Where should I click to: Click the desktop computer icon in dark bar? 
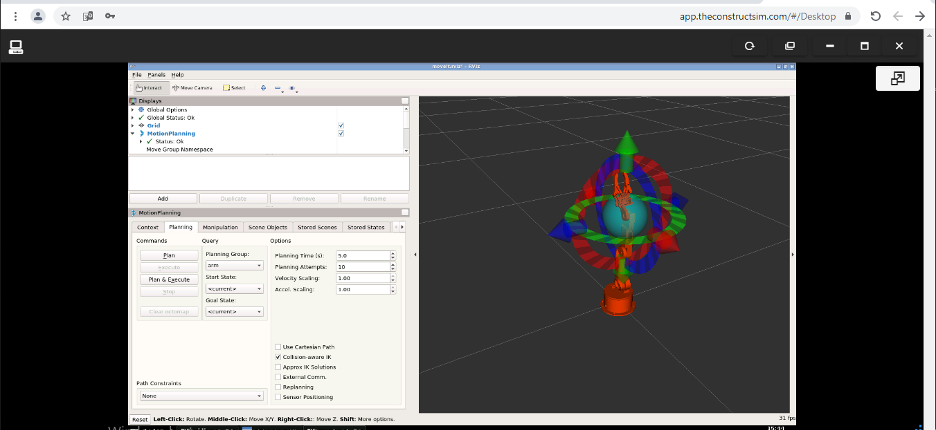16,47
